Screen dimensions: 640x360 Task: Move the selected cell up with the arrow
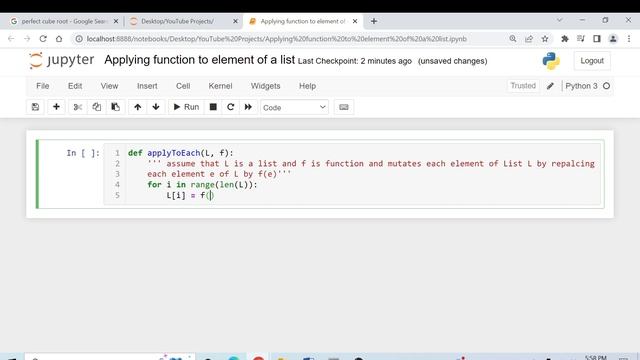pyautogui.click(x=138, y=107)
